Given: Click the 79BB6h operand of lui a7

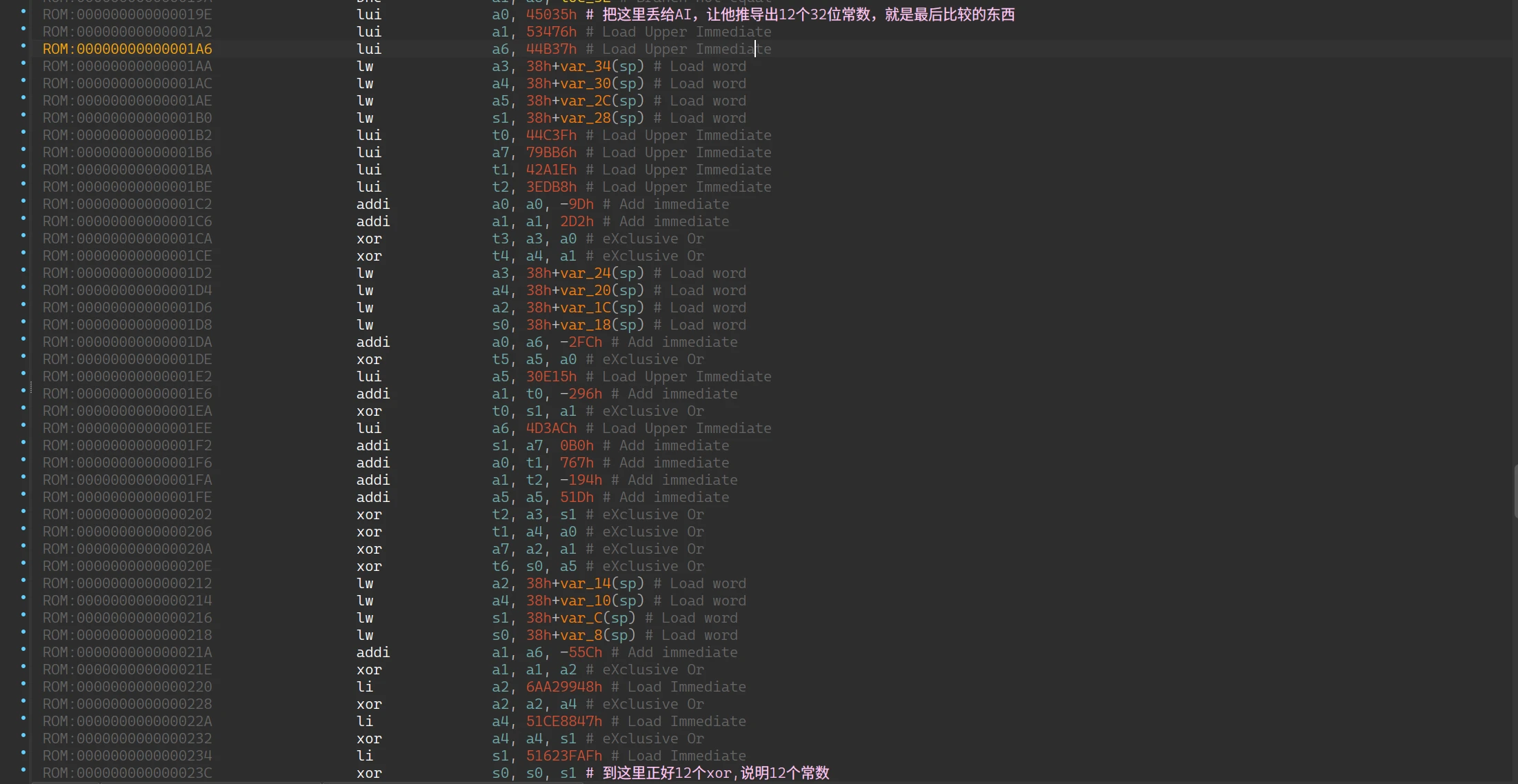Looking at the screenshot, I should [551, 152].
